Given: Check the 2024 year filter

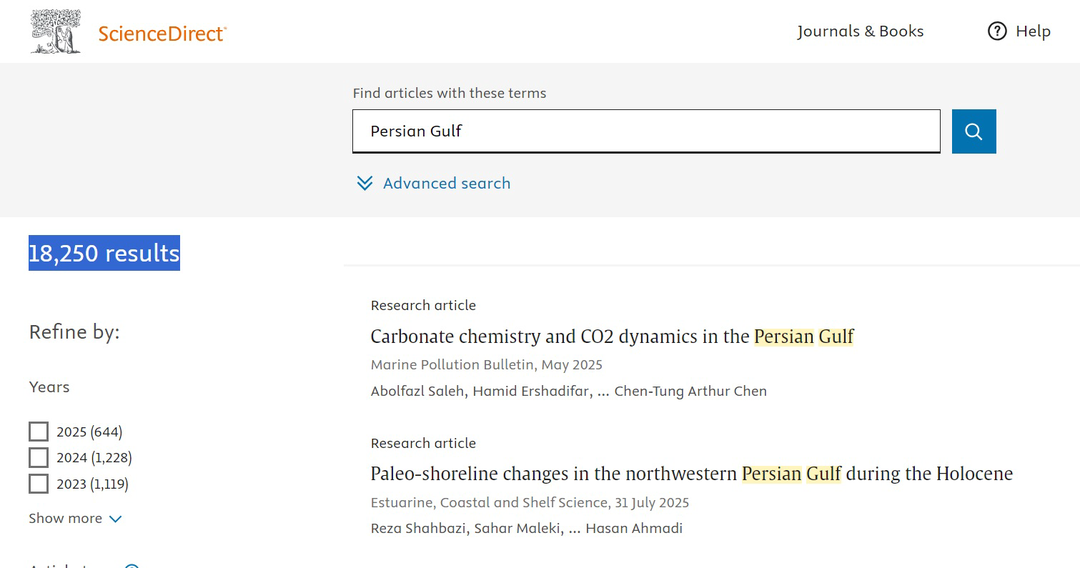Looking at the screenshot, I should pyautogui.click(x=39, y=458).
